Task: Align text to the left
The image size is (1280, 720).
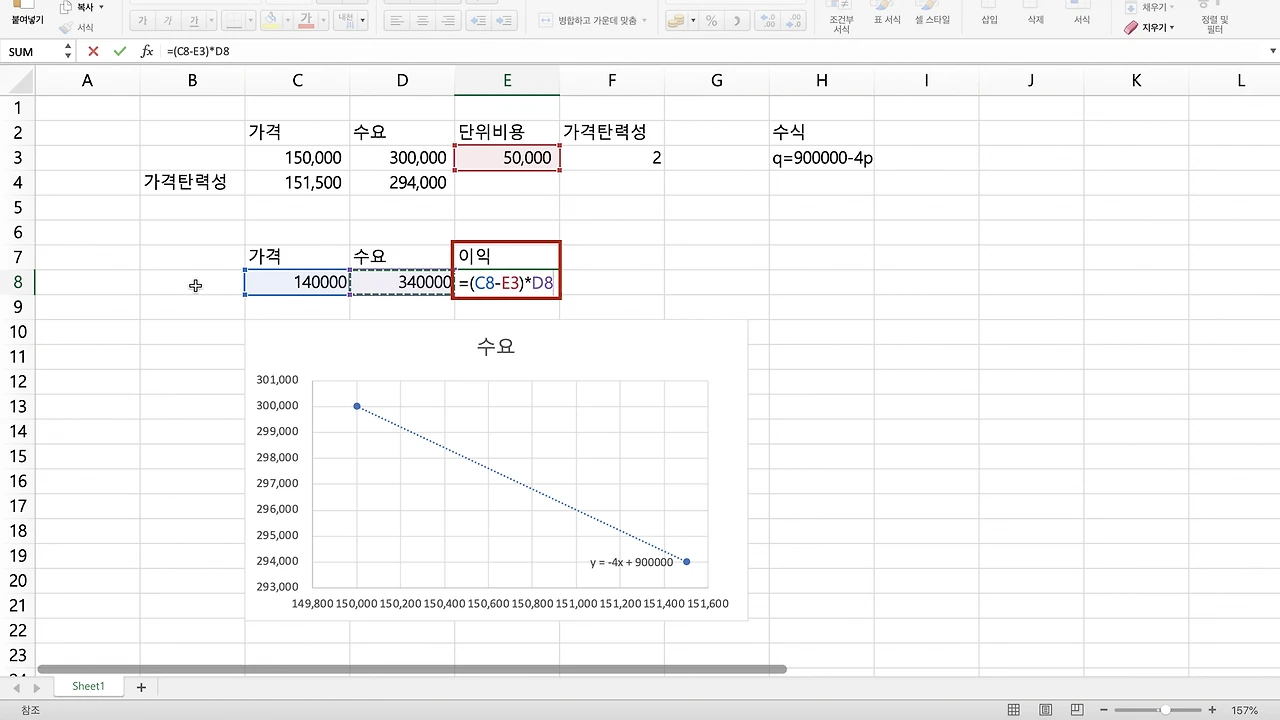Action: [398, 20]
